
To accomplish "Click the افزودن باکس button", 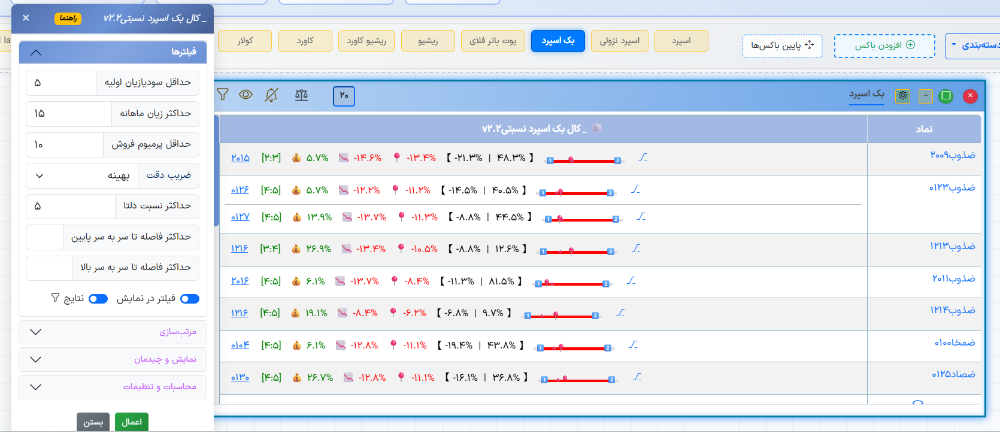I will tap(885, 46).
